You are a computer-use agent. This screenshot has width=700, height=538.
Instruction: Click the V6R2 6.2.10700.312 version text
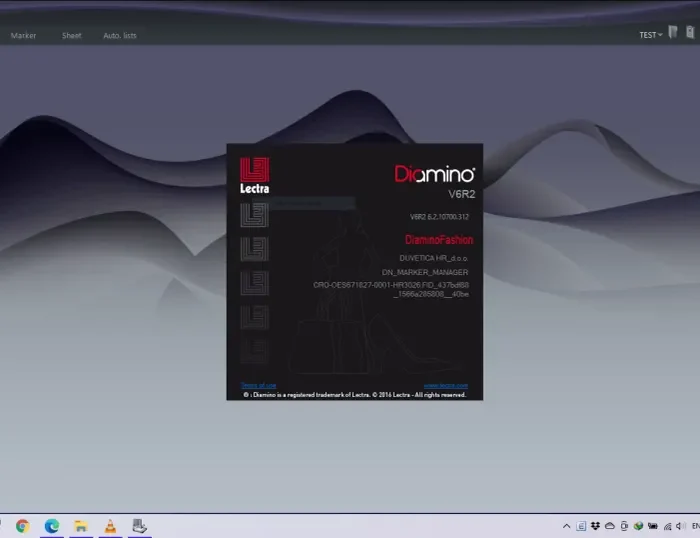(439, 217)
